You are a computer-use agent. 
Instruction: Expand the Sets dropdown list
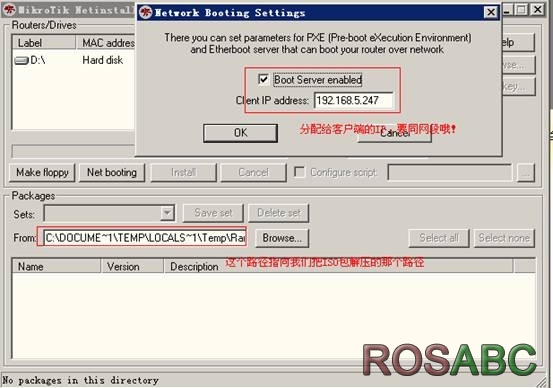pos(167,213)
